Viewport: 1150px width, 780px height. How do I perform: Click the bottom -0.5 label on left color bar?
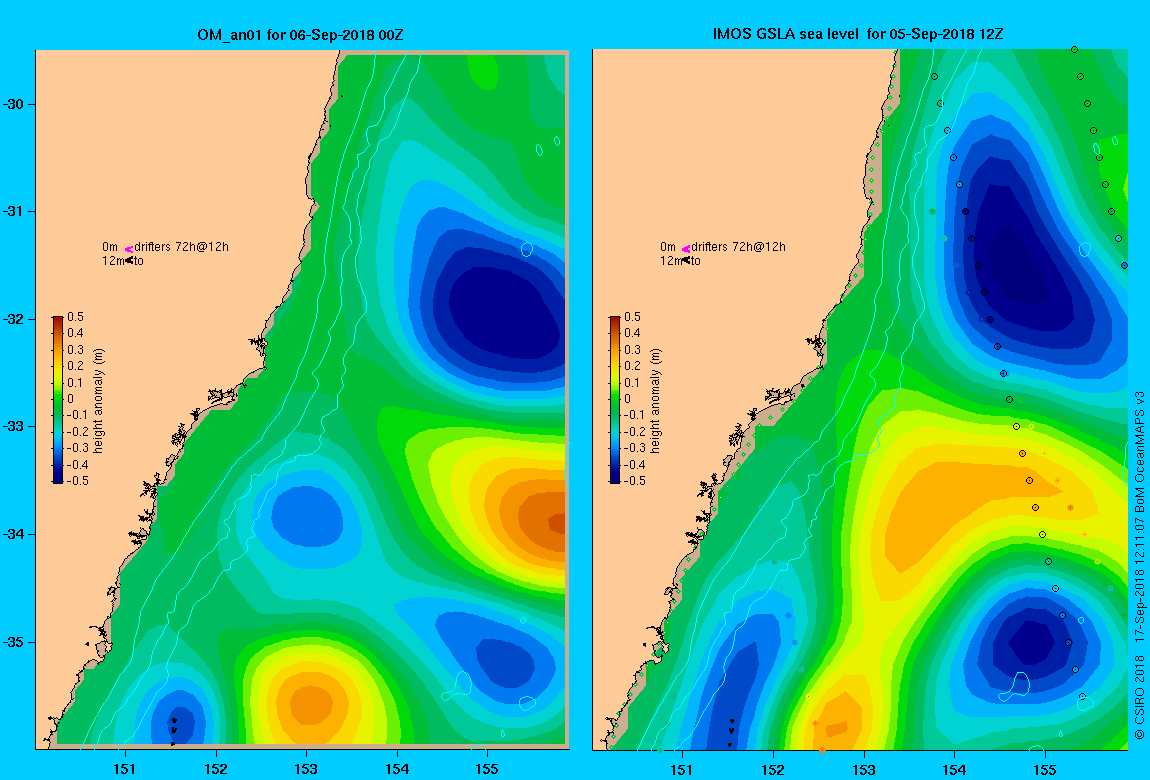(x=76, y=481)
